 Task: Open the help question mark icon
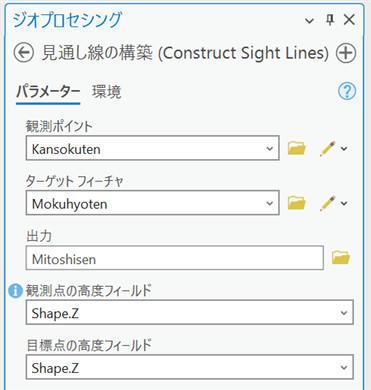pos(347,91)
